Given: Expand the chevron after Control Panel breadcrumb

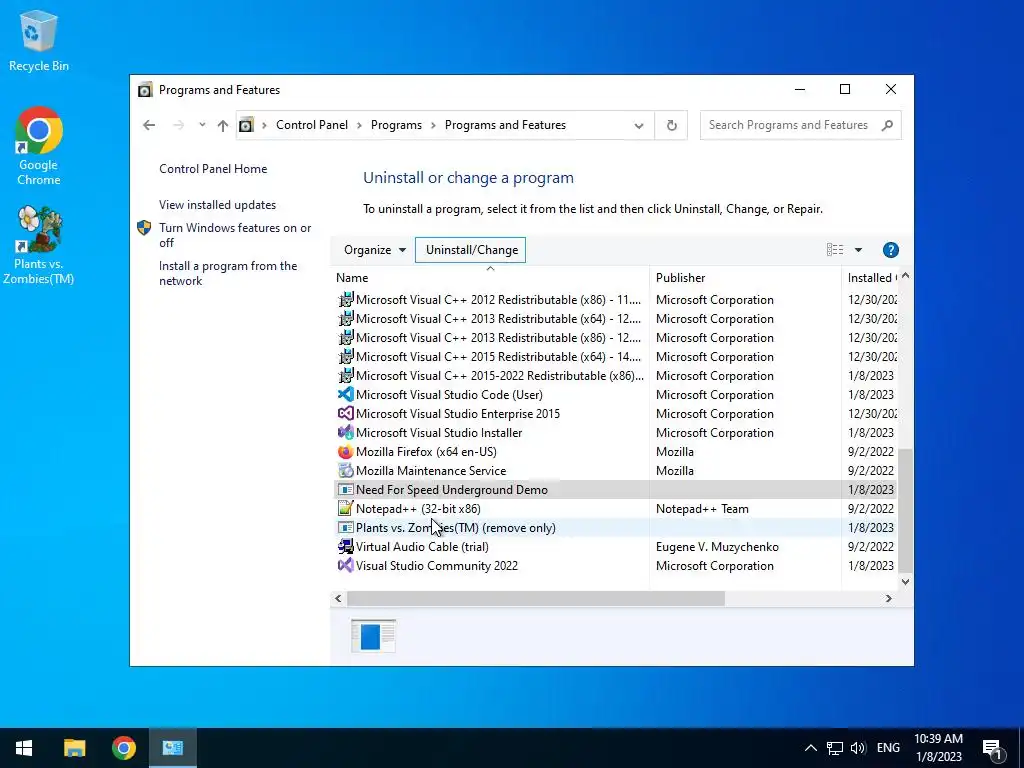Looking at the screenshot, I should coord(359,125).
